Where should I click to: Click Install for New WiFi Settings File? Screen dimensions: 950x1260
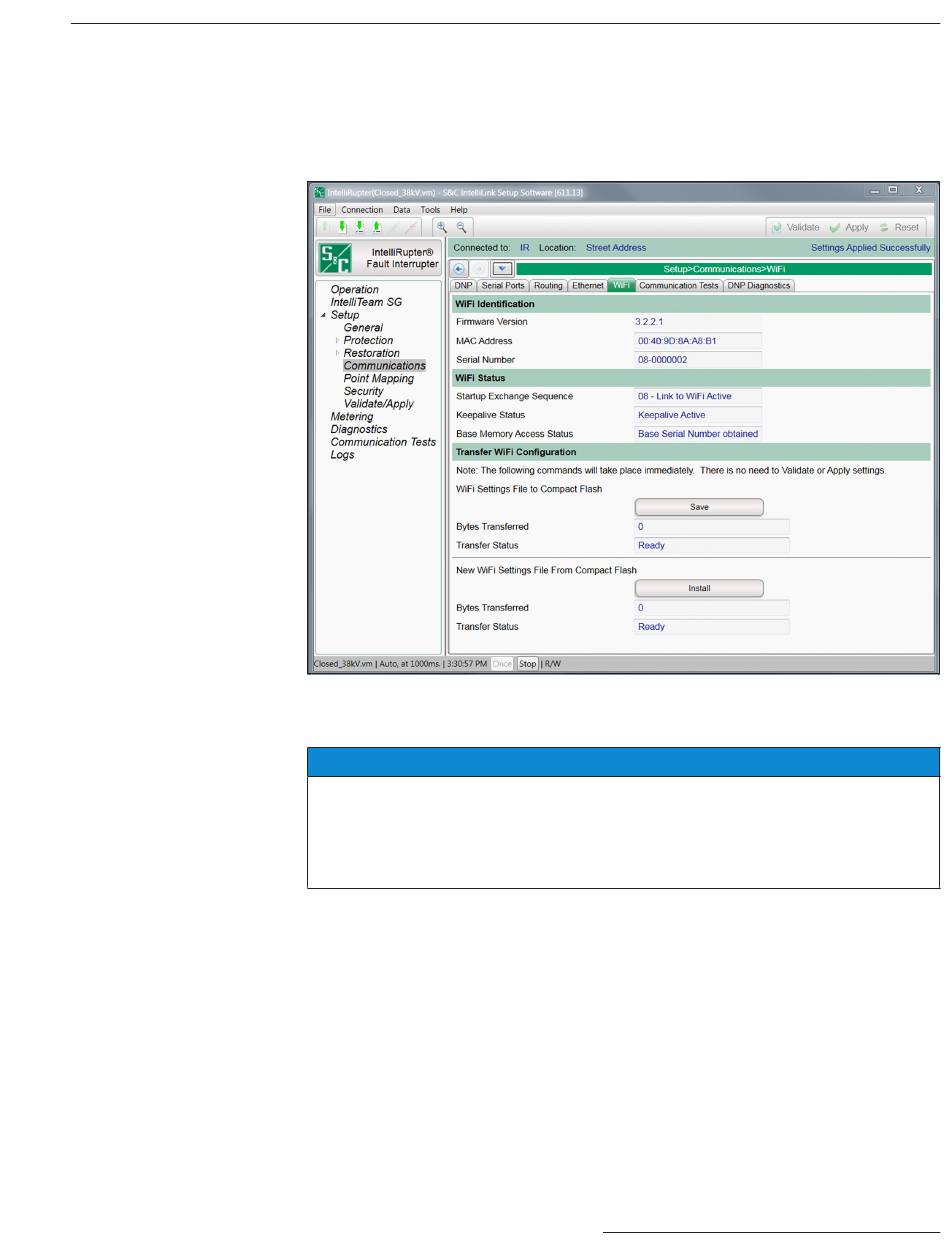[699, 588]
